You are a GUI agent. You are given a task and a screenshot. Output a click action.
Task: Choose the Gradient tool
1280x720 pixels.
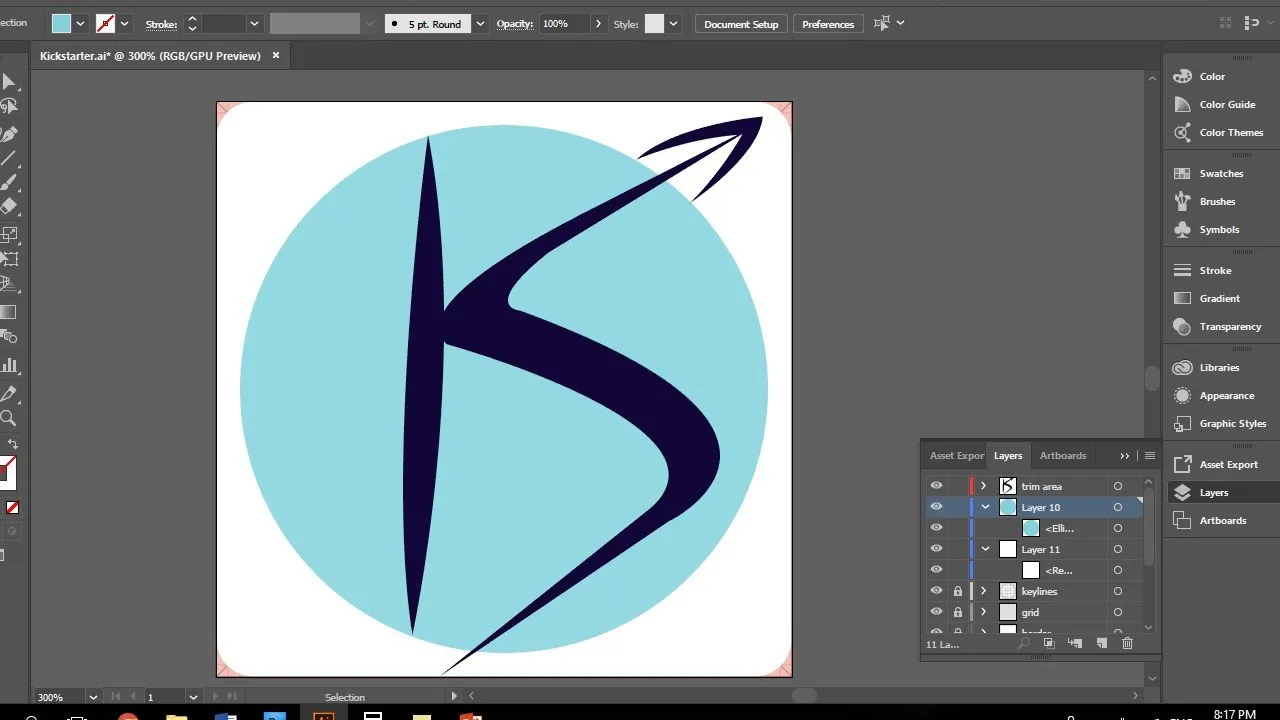coord(8,312)
